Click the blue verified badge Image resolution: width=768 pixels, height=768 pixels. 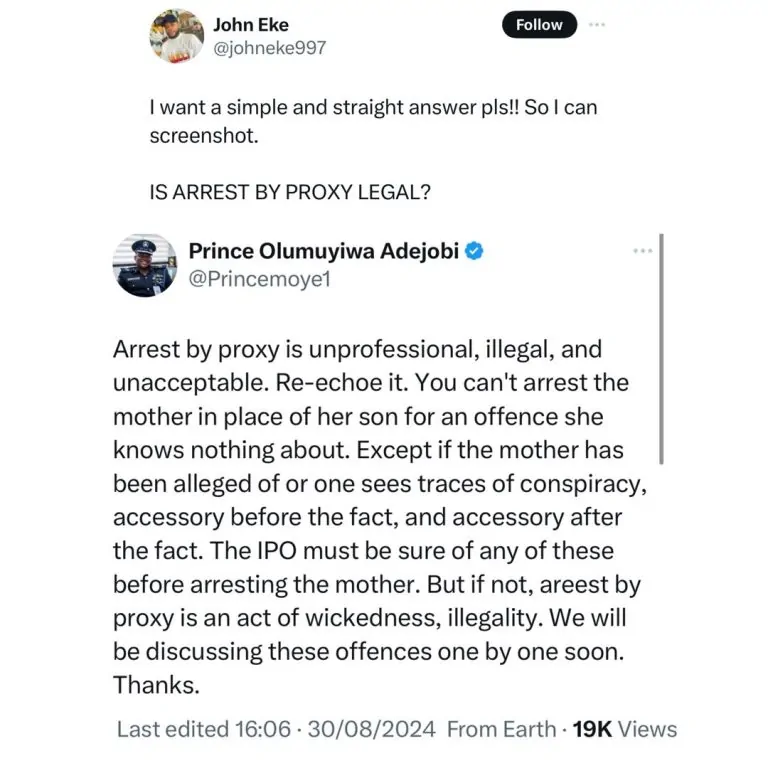click(x=475, y=251)
